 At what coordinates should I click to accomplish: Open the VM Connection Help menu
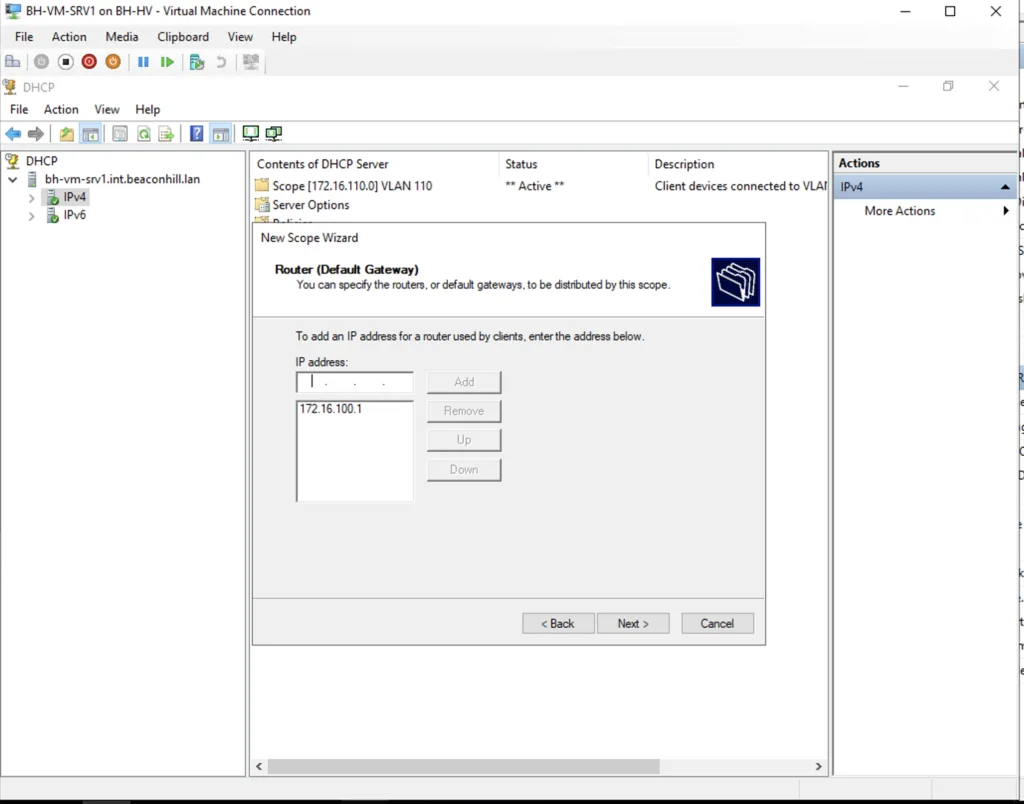click(283, 37)
